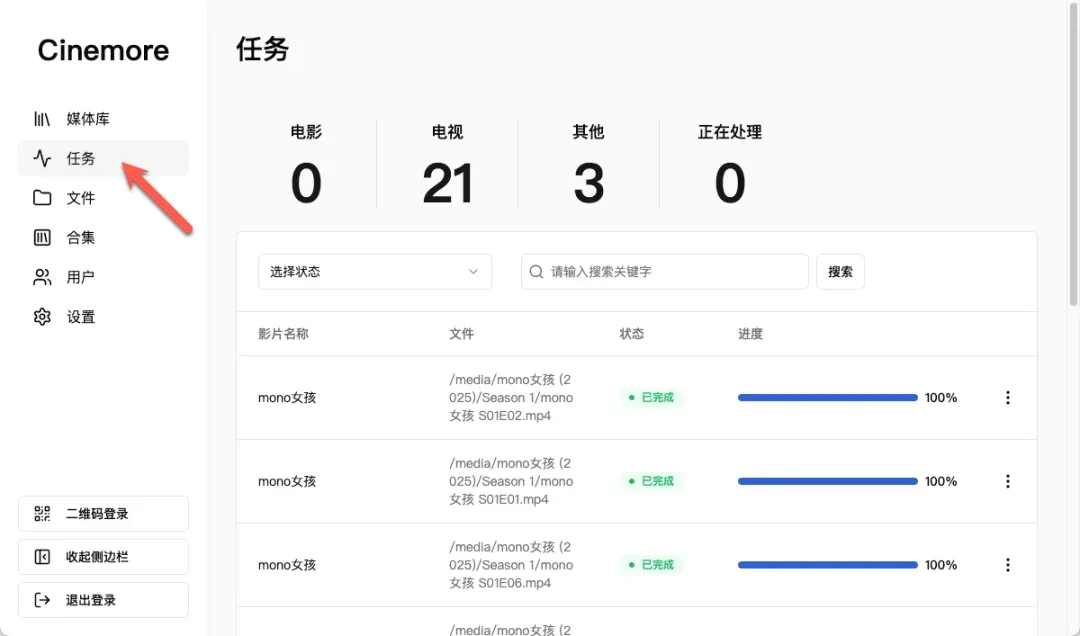1080x636 pixels.
Task: Click the QR code icon next to 二维码登录
Action: pyautogui.click(x=42, y=513)
